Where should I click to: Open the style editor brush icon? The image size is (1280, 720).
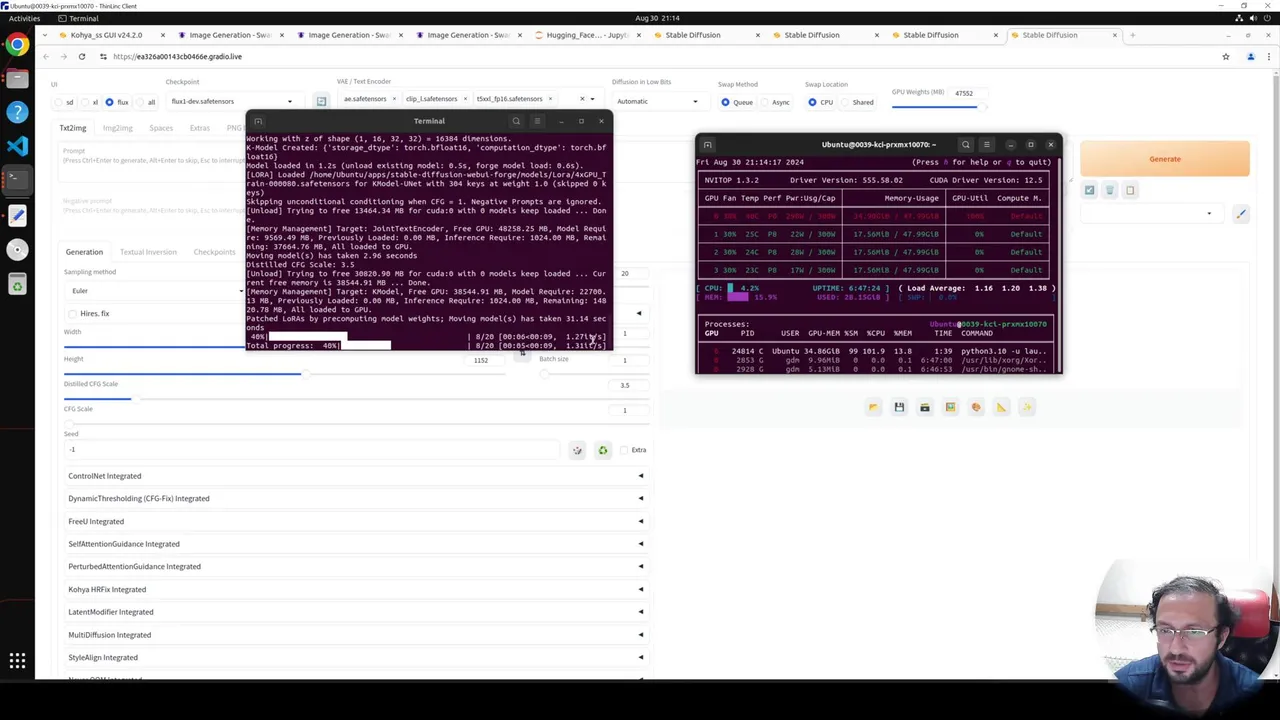(1241, 213)
